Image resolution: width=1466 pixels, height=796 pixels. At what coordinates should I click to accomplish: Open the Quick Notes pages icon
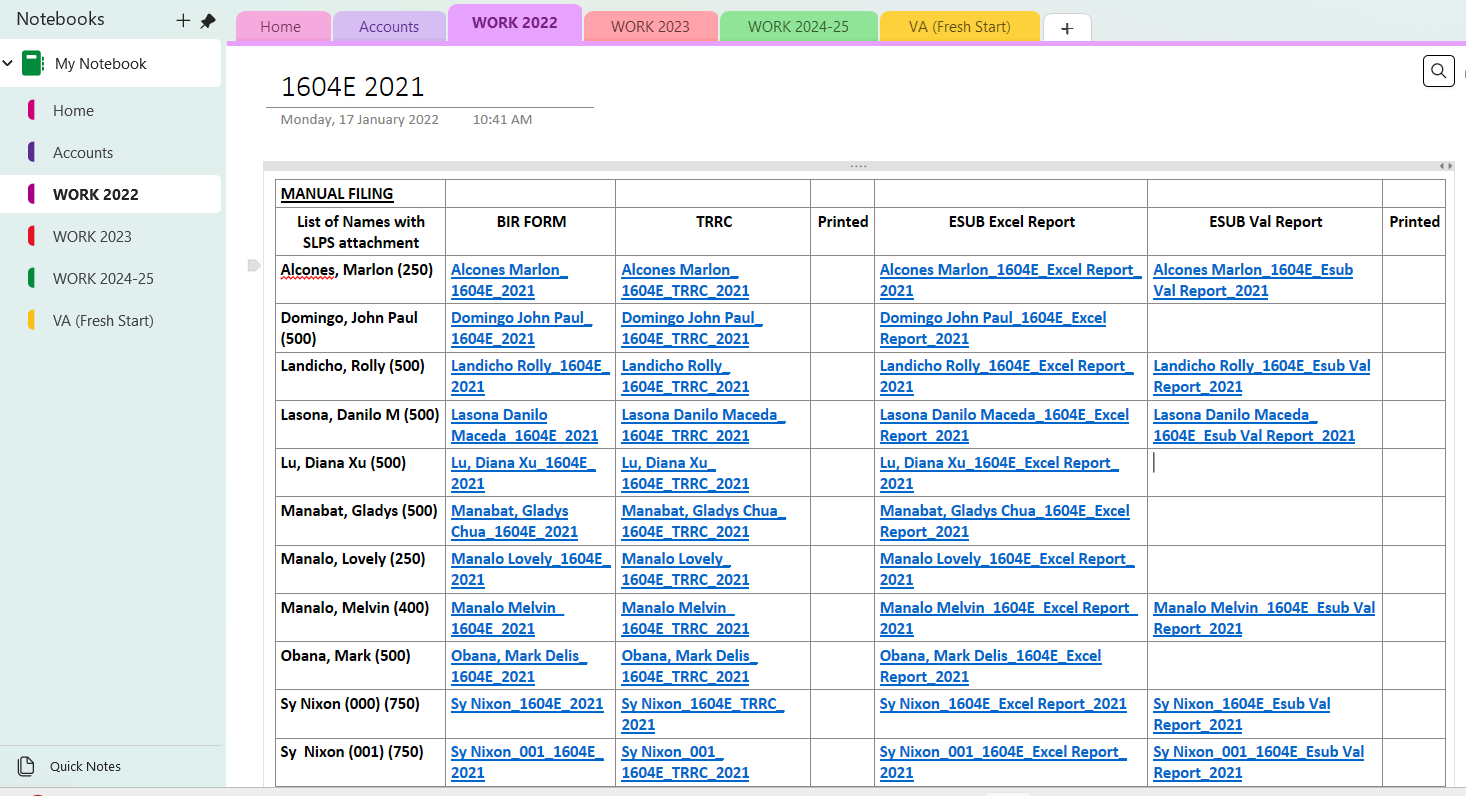[26, 766]
